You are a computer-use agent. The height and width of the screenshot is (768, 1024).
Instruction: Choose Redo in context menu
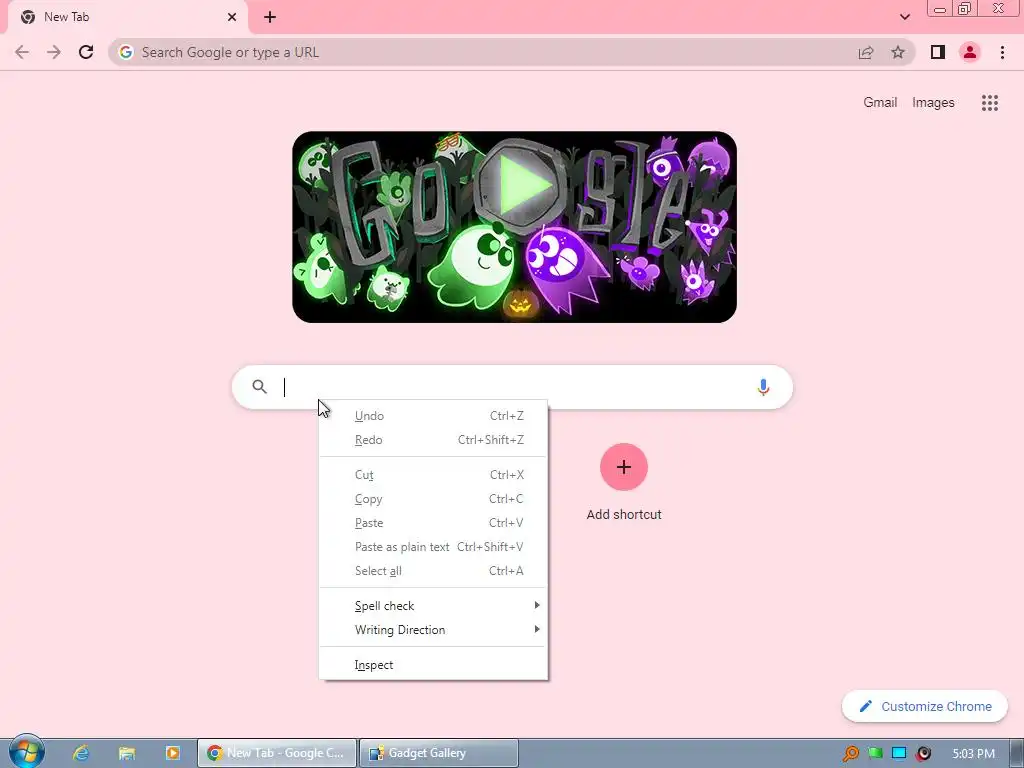(434, 440)
